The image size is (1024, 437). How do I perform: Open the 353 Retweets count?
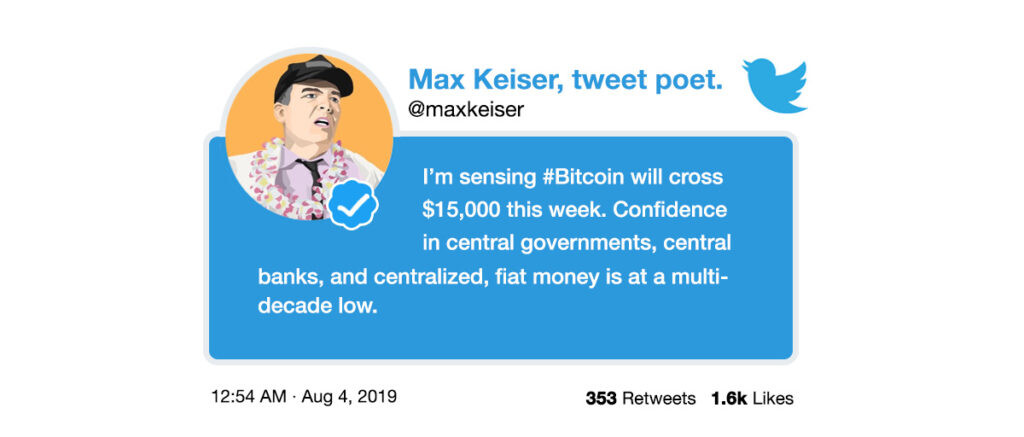coord(641,398)
